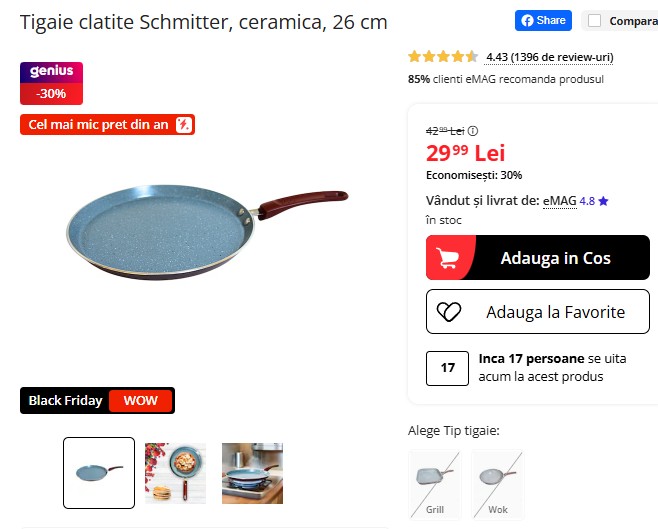The height and width of the screenshot is (529, 658).
Task: Click the main pan product image
Action: click(207, 232)
